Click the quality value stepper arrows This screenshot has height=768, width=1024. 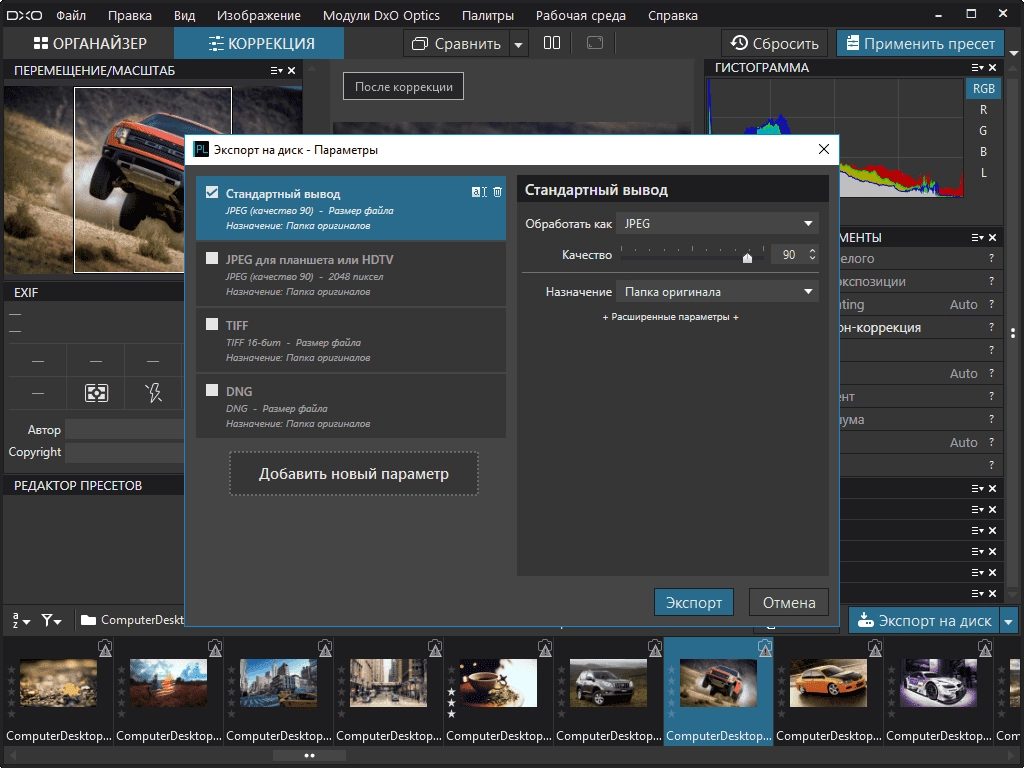(812, 254)
